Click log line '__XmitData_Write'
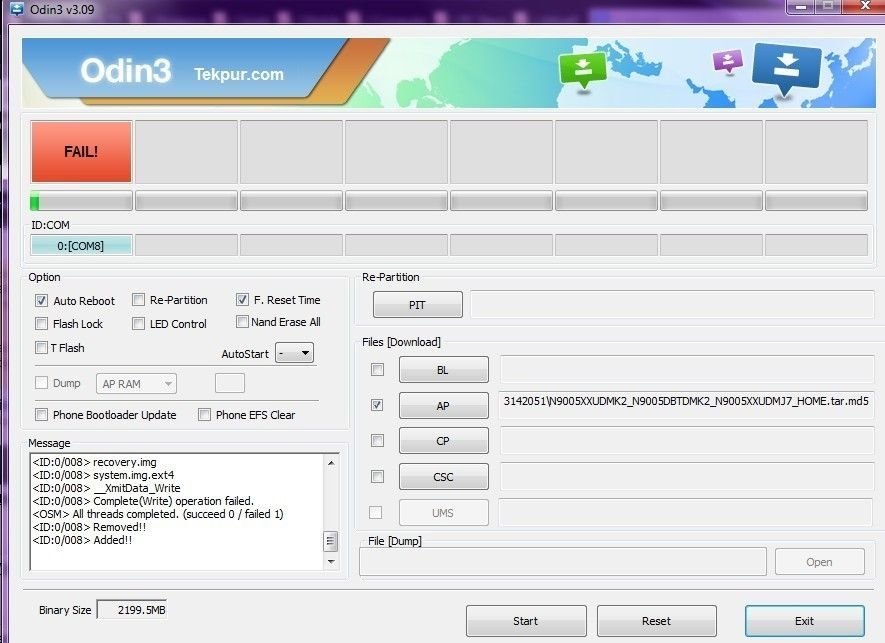Viewport: 885px width, 643px height. click(x=137, y=488)
